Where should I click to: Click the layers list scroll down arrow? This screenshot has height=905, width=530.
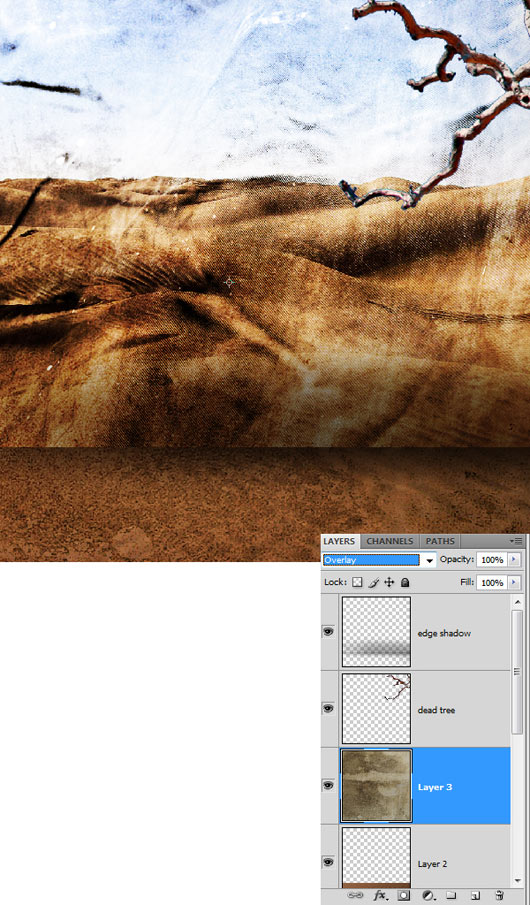(x=517, y=881)
